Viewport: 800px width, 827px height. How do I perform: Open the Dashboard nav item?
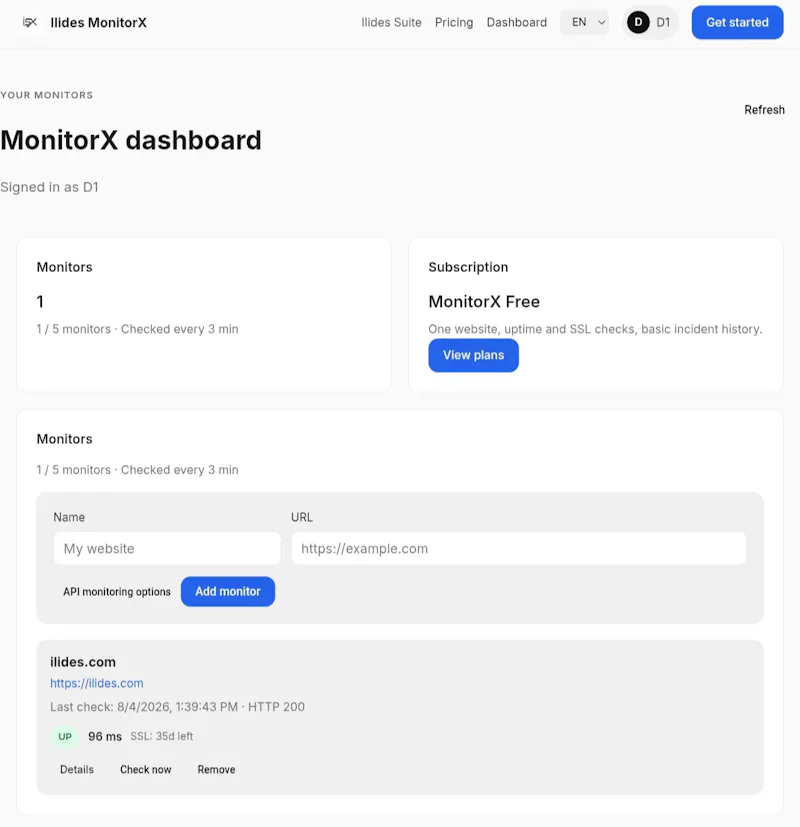517,22
